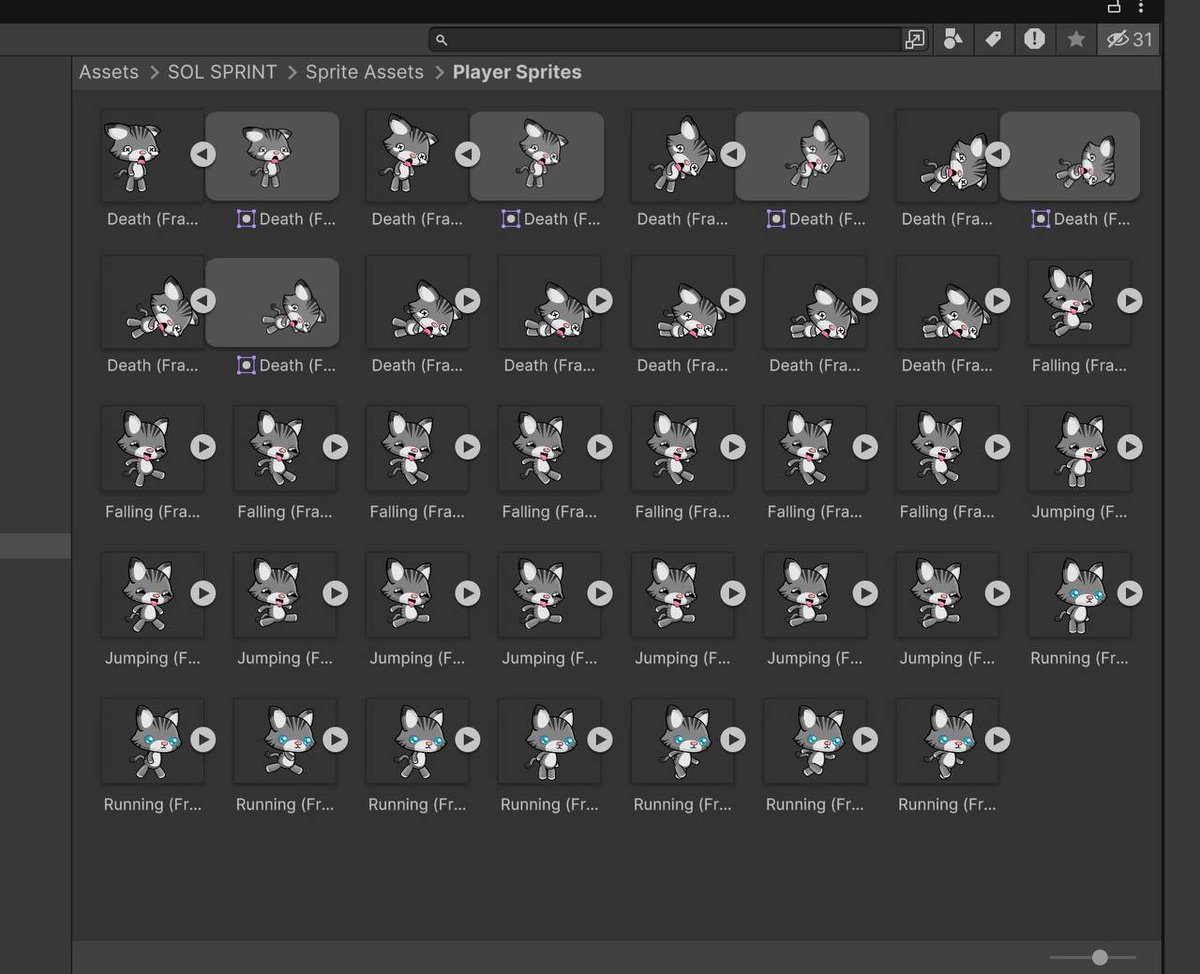Click sprite icon beside fourth Death sub-sprite label
Viewport: 1200px width, 974px height.
[x=1040, y=219]
